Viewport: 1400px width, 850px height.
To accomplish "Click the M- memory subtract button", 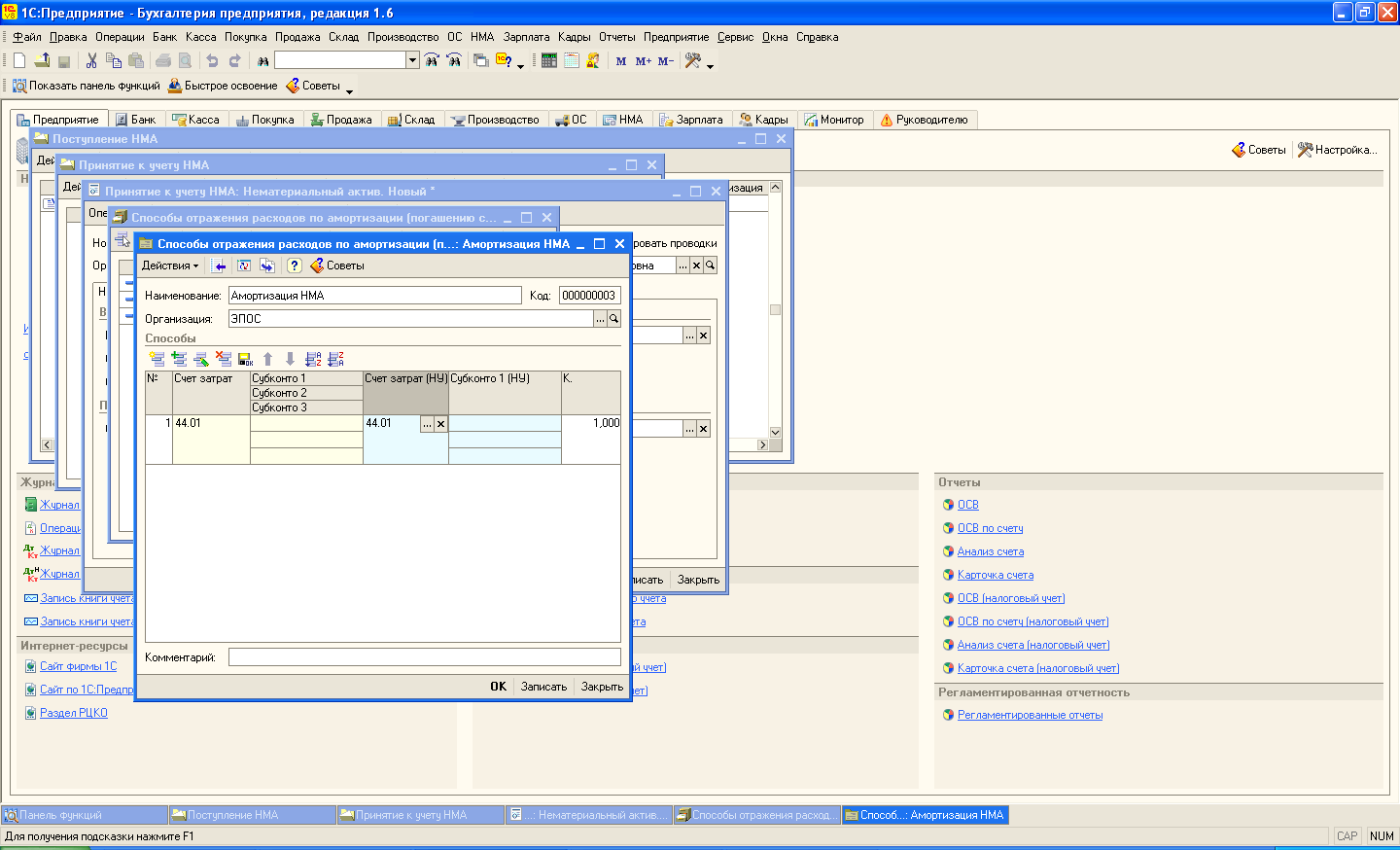I will [666, 61].
